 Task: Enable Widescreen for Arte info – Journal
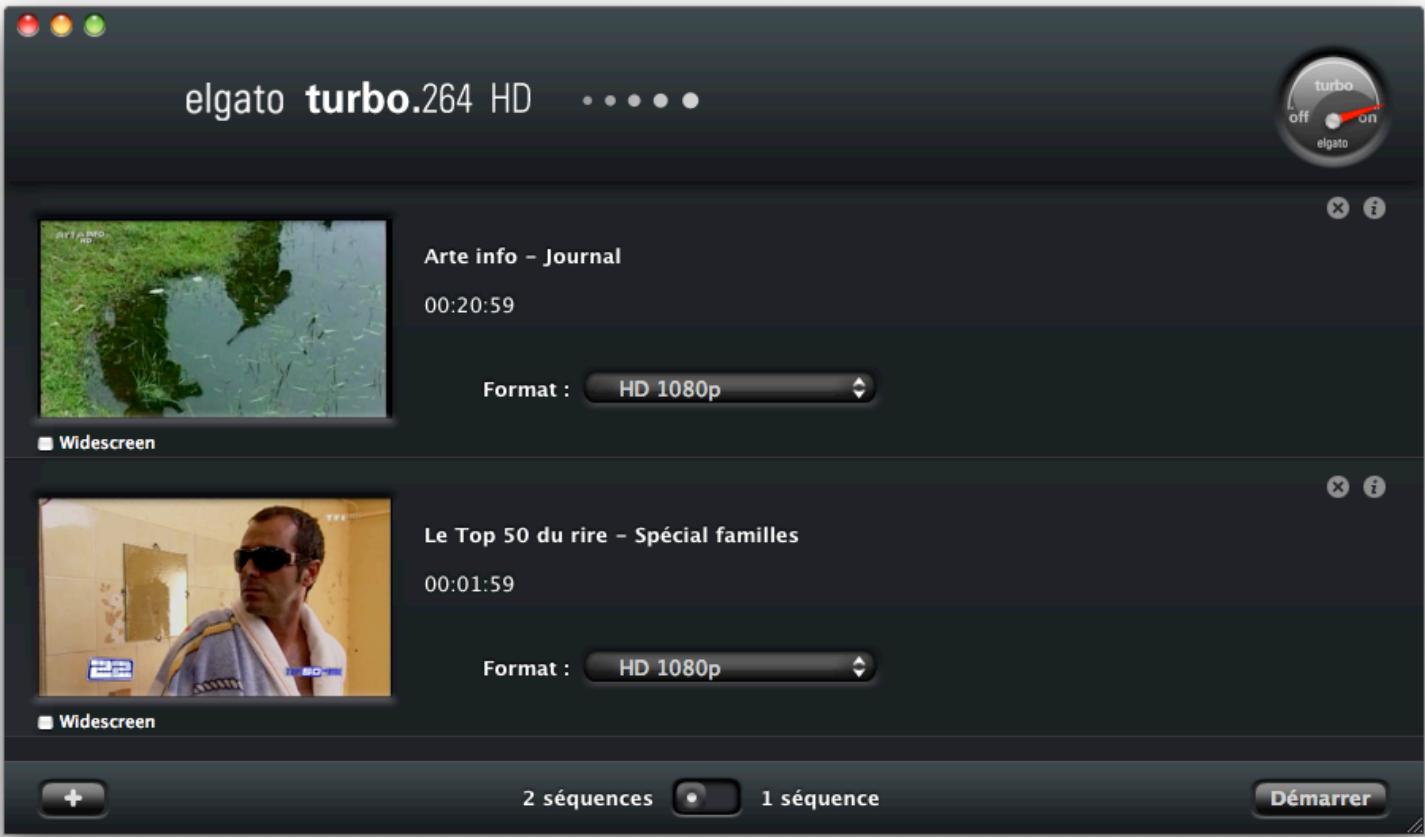[45, 443]
